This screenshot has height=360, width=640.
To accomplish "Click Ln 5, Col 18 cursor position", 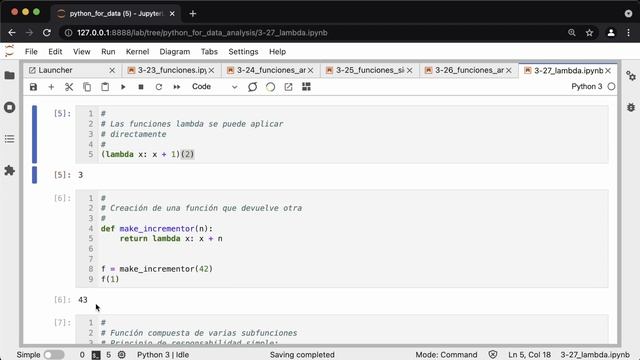I will point(529,355).
